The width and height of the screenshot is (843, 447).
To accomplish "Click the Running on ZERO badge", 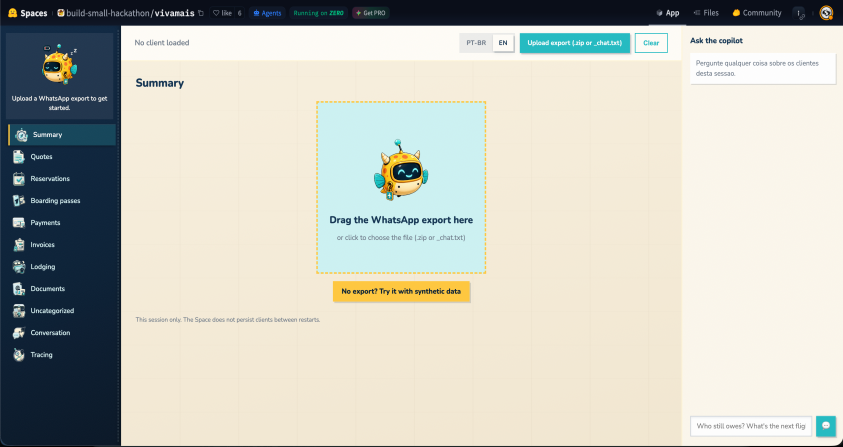I will 318,13.
